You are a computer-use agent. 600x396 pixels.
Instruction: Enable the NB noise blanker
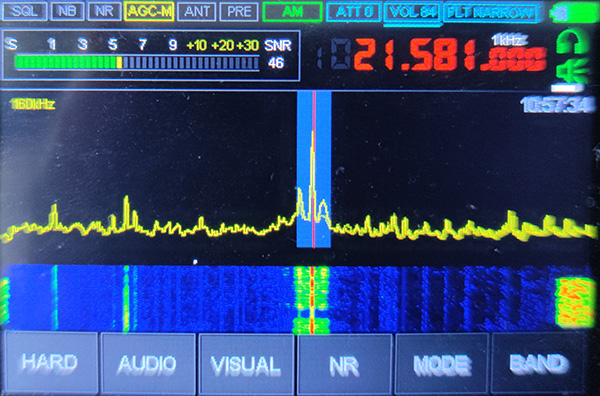[x=67, y=11]
